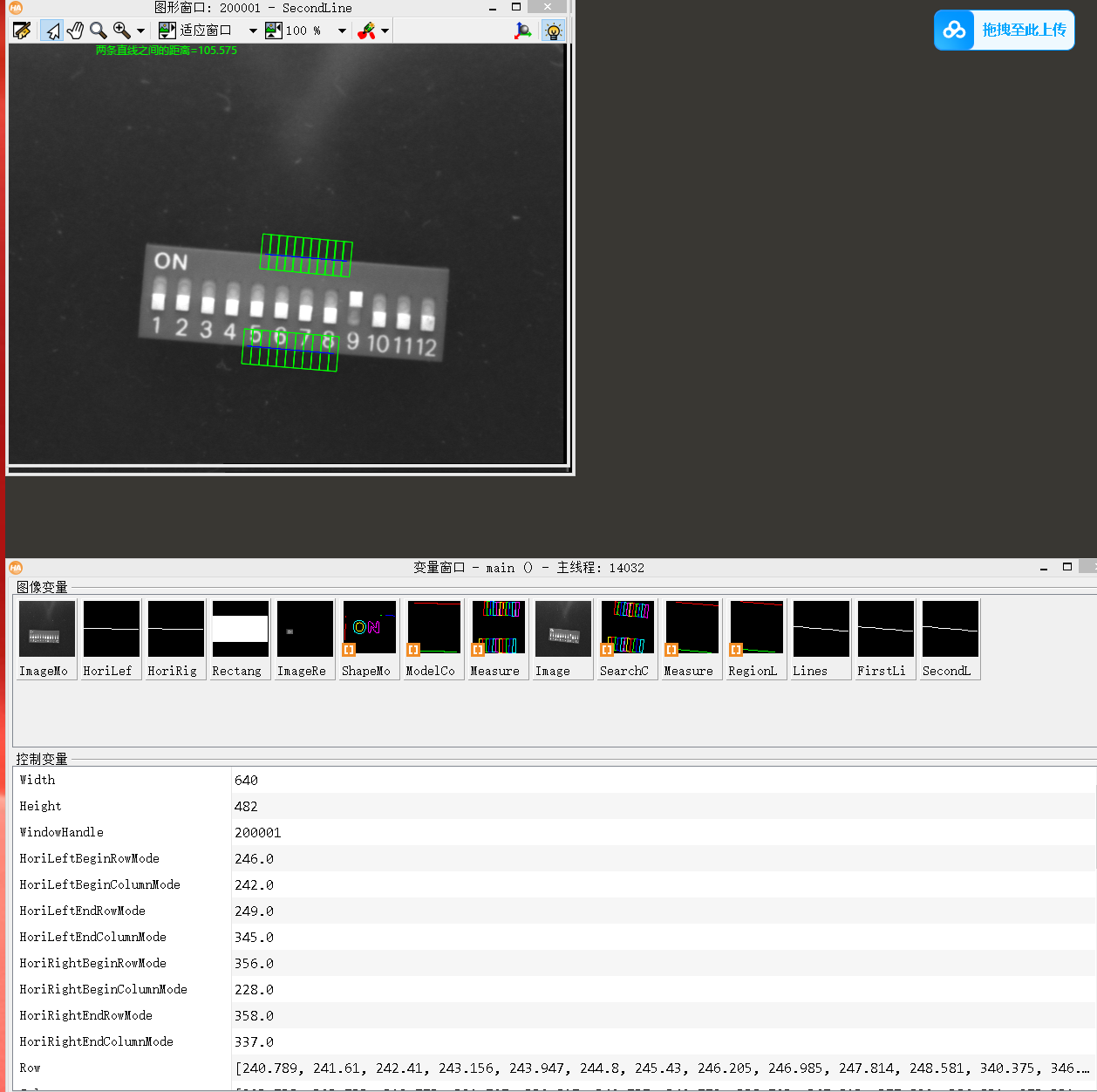Select the arrow pointer tool
The width and height of the screenshot is (1097, 1092).
pos(53,31)
